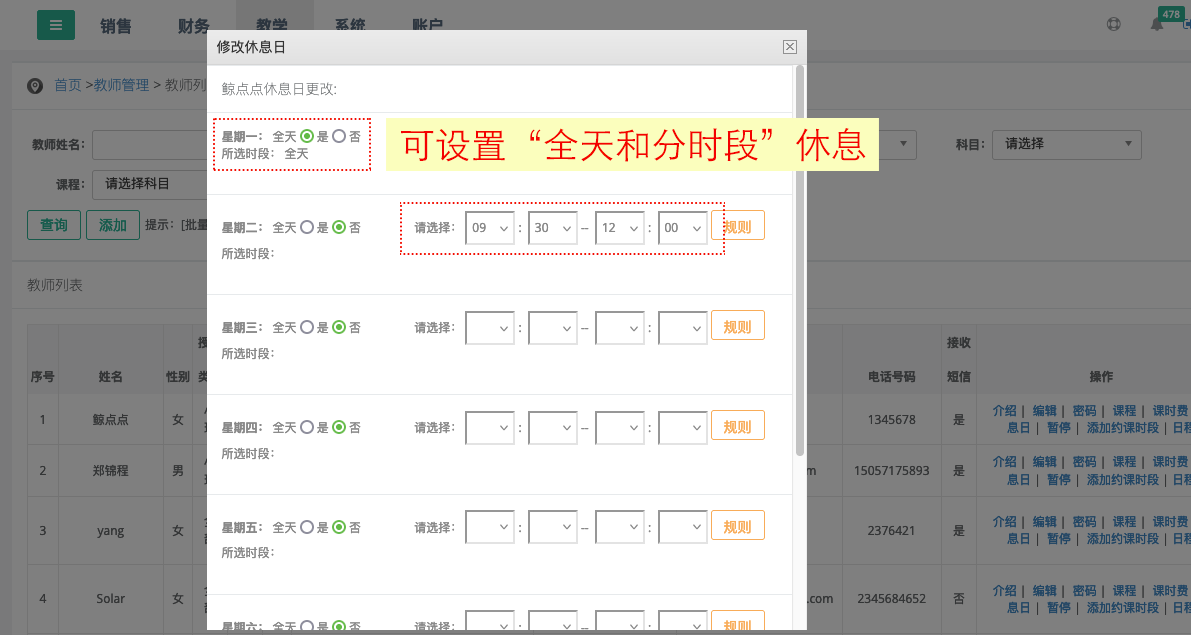Viewport: 1191px width, 635px height.
Task: Open 星期五 start-hour dropdown
Action: (489, 528)
